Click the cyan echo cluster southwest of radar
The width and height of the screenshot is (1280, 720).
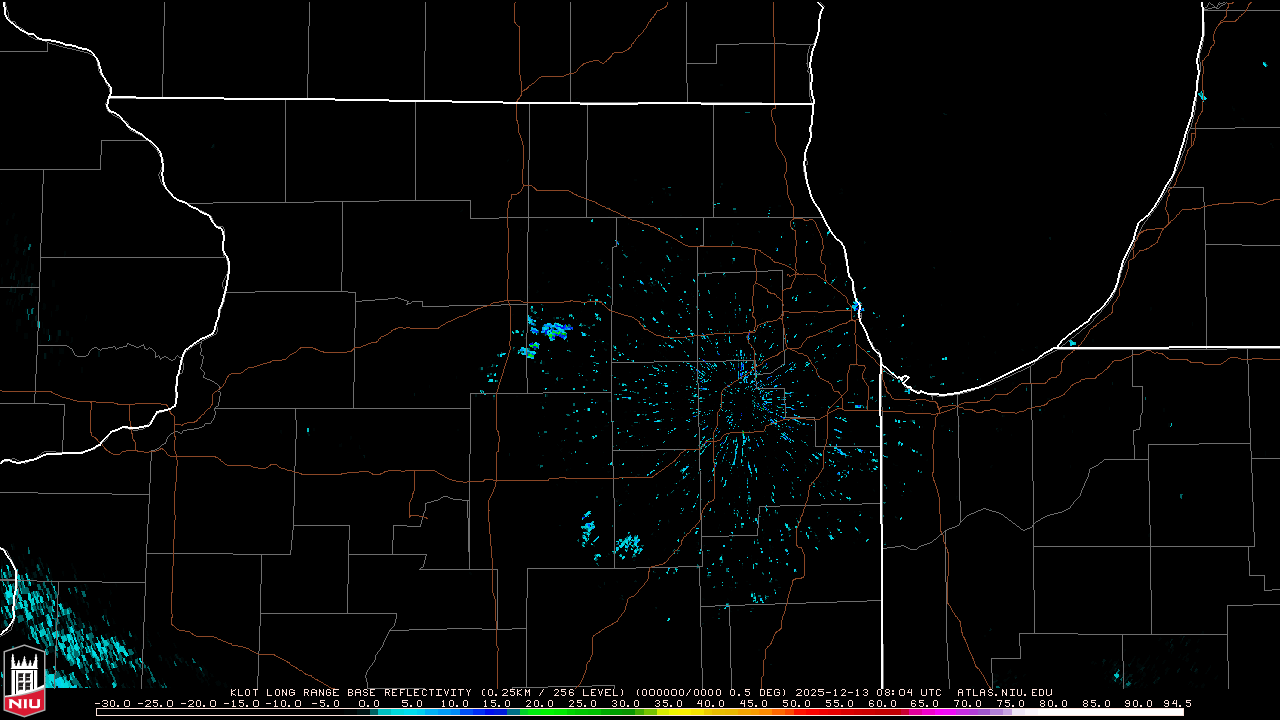pos(627,545)
